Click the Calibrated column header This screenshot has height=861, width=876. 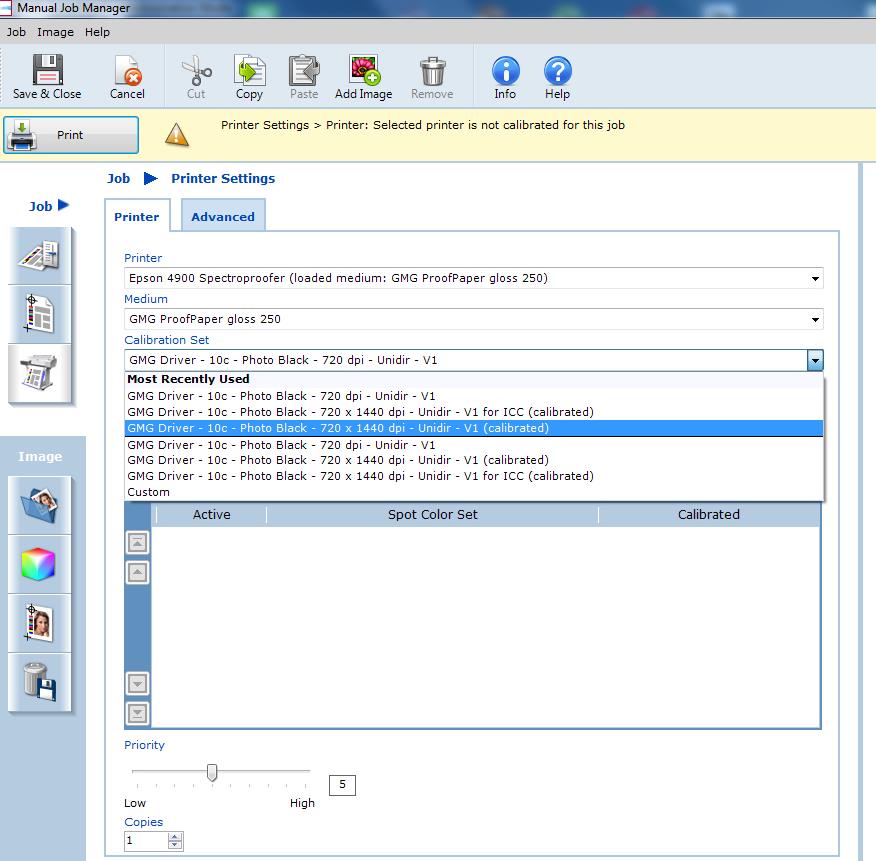point(709,515)
